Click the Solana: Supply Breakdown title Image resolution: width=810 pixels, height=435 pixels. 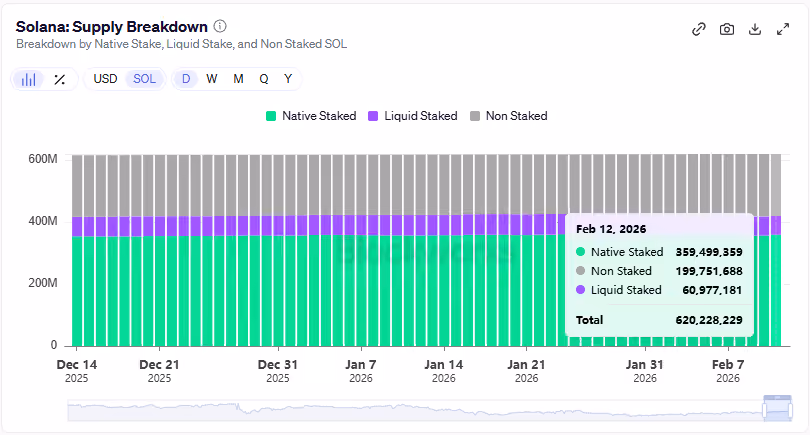[112, 26]
